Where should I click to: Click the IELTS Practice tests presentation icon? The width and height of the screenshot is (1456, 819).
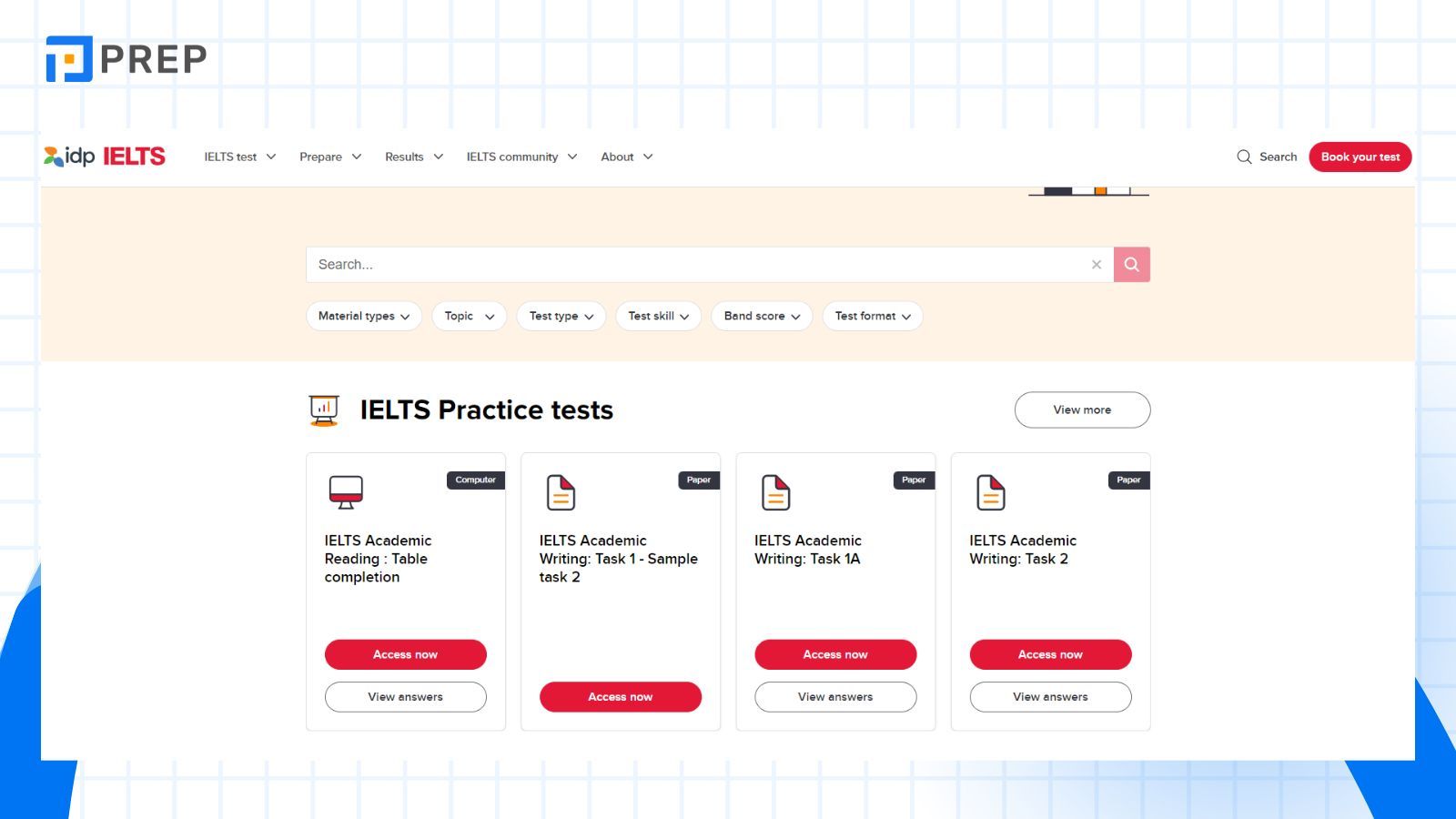(x=324, y=410)
